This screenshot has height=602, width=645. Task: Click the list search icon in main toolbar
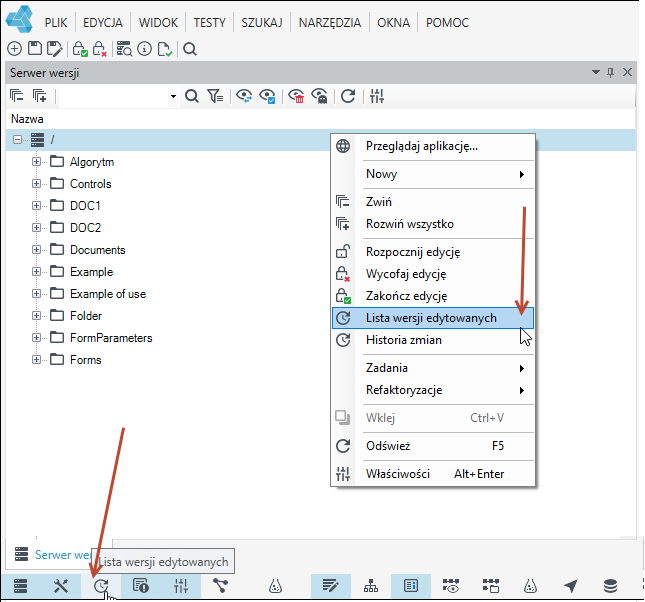pos(124,49)
